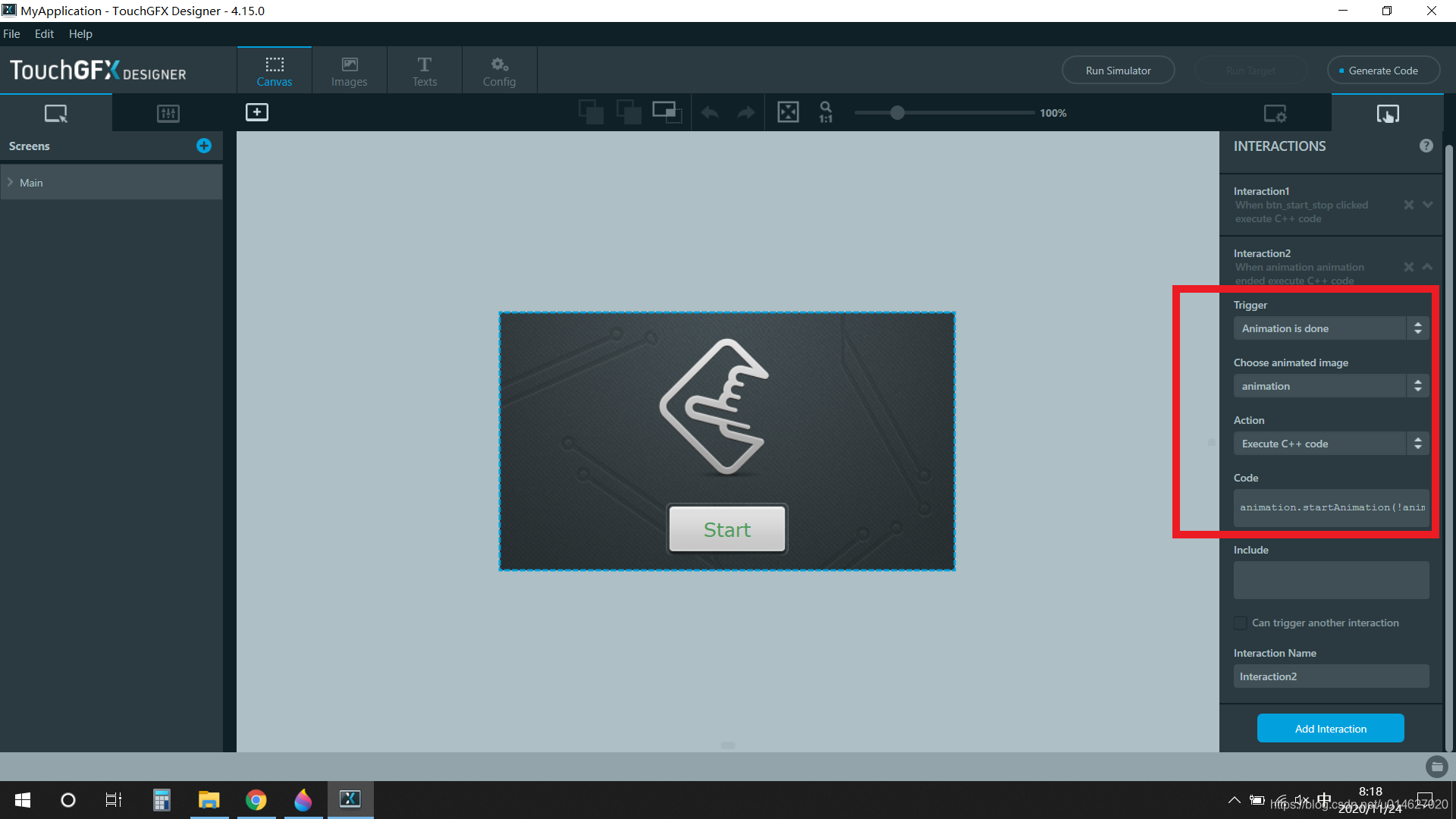
Task: Collapse the Interaction2 chevron
Action: 1428,267
